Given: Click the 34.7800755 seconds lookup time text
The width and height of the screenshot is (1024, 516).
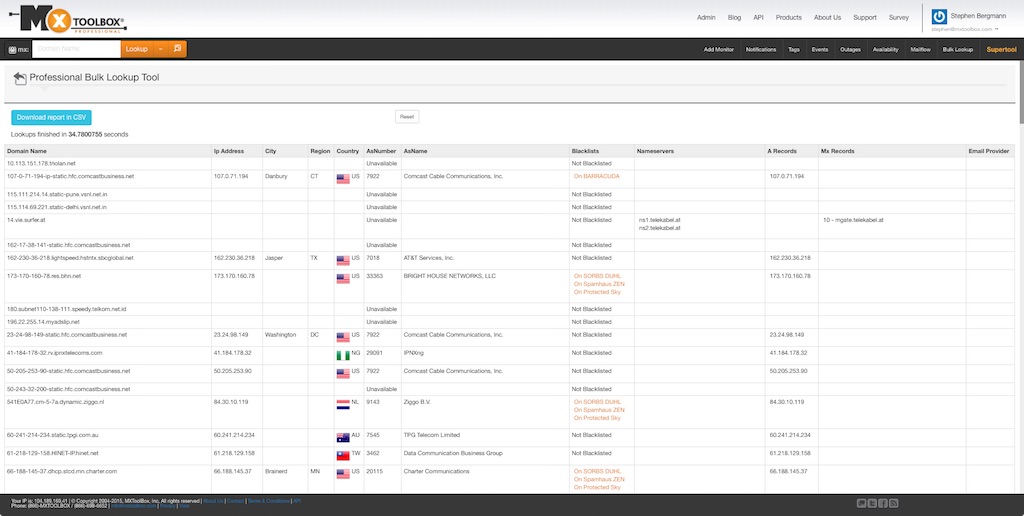Looking at the screenshot, I should (98, 135).
